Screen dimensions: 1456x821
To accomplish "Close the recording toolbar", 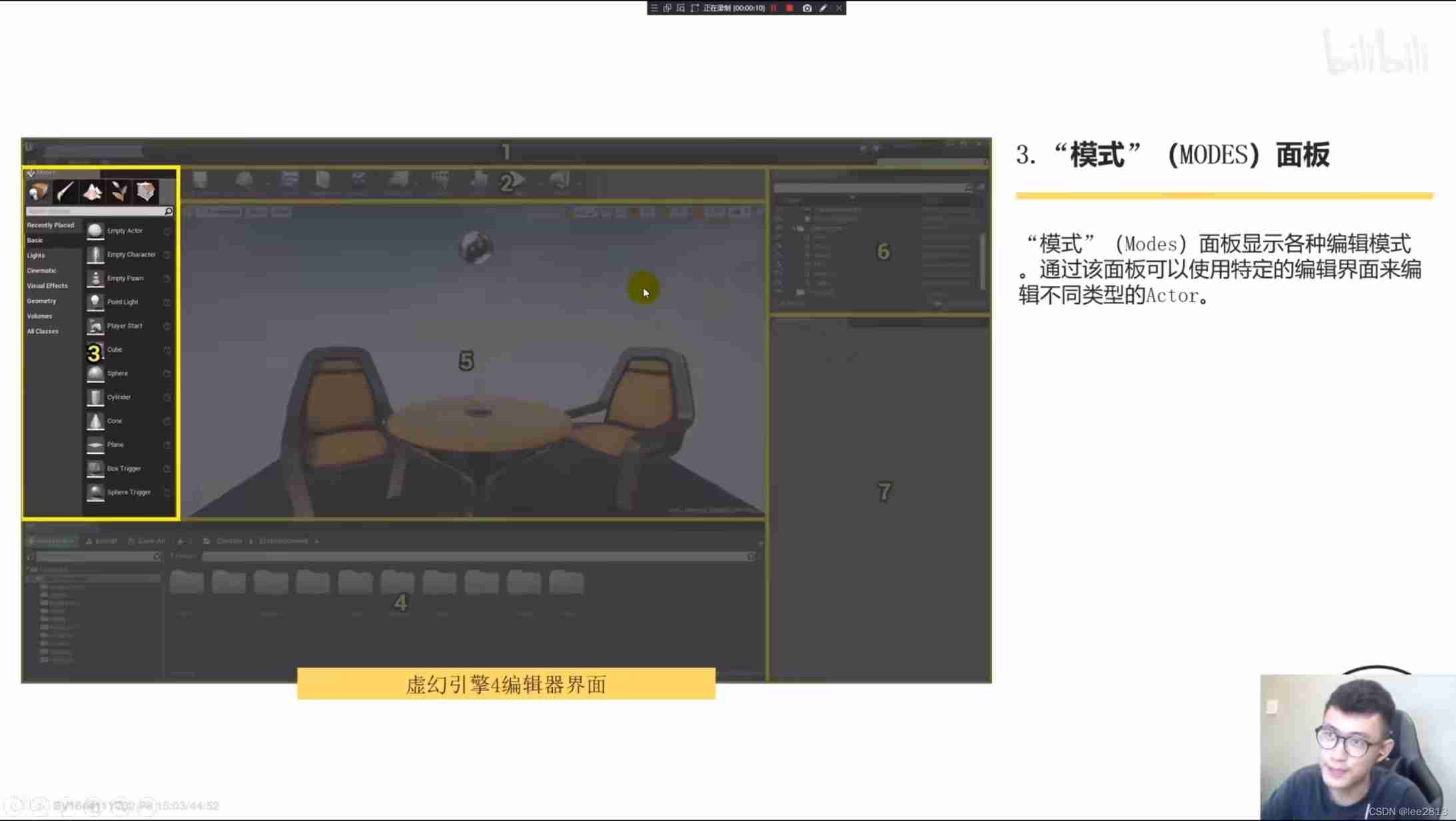I will [839, 8].
